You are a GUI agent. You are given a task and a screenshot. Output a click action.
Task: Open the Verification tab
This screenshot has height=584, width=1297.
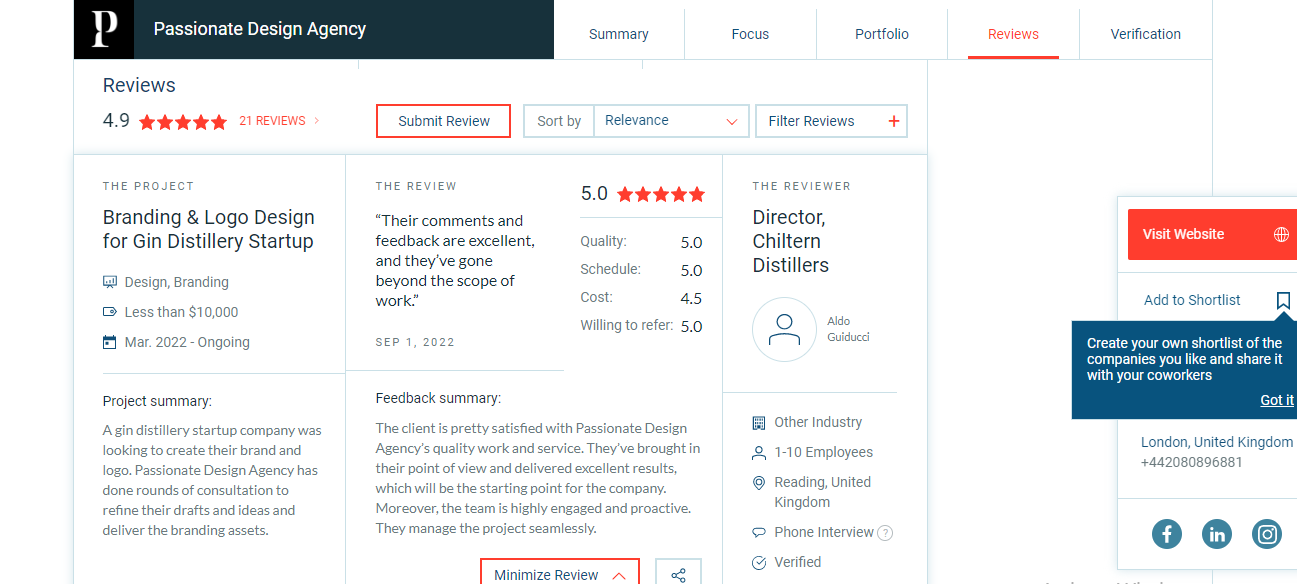(1145, 34)
